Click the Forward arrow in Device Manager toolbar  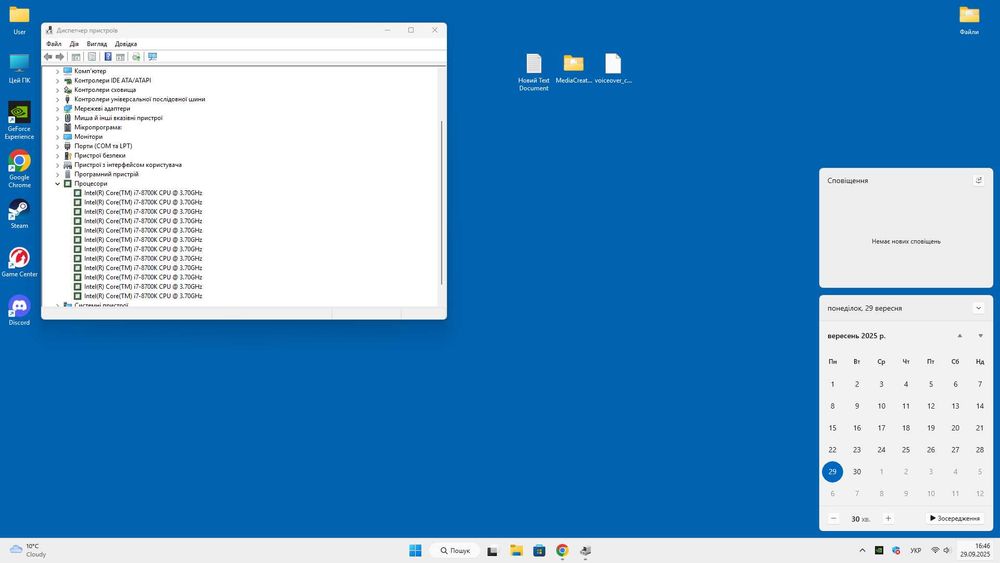tap(59, 57)
